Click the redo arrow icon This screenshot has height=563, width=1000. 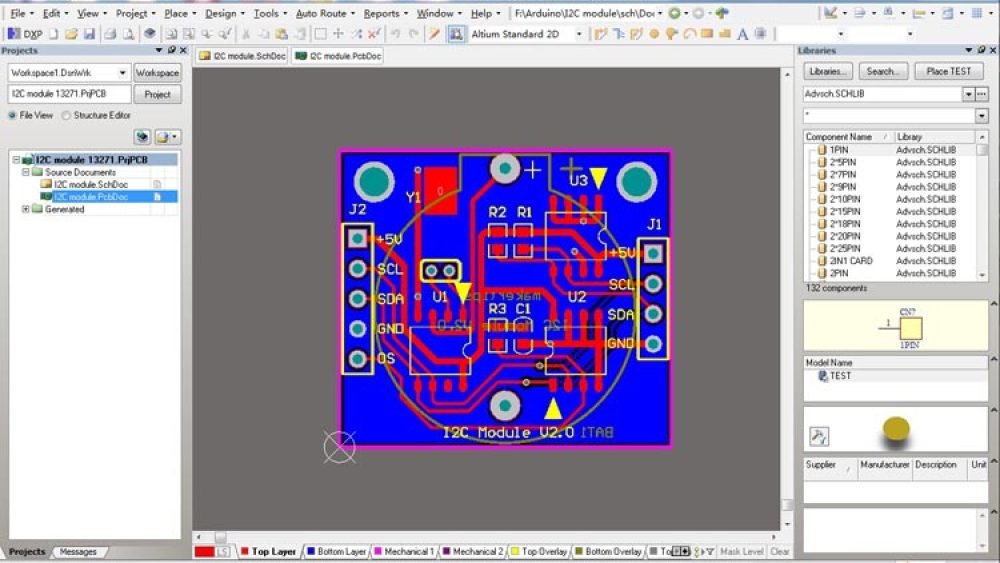tap(413, 34)
